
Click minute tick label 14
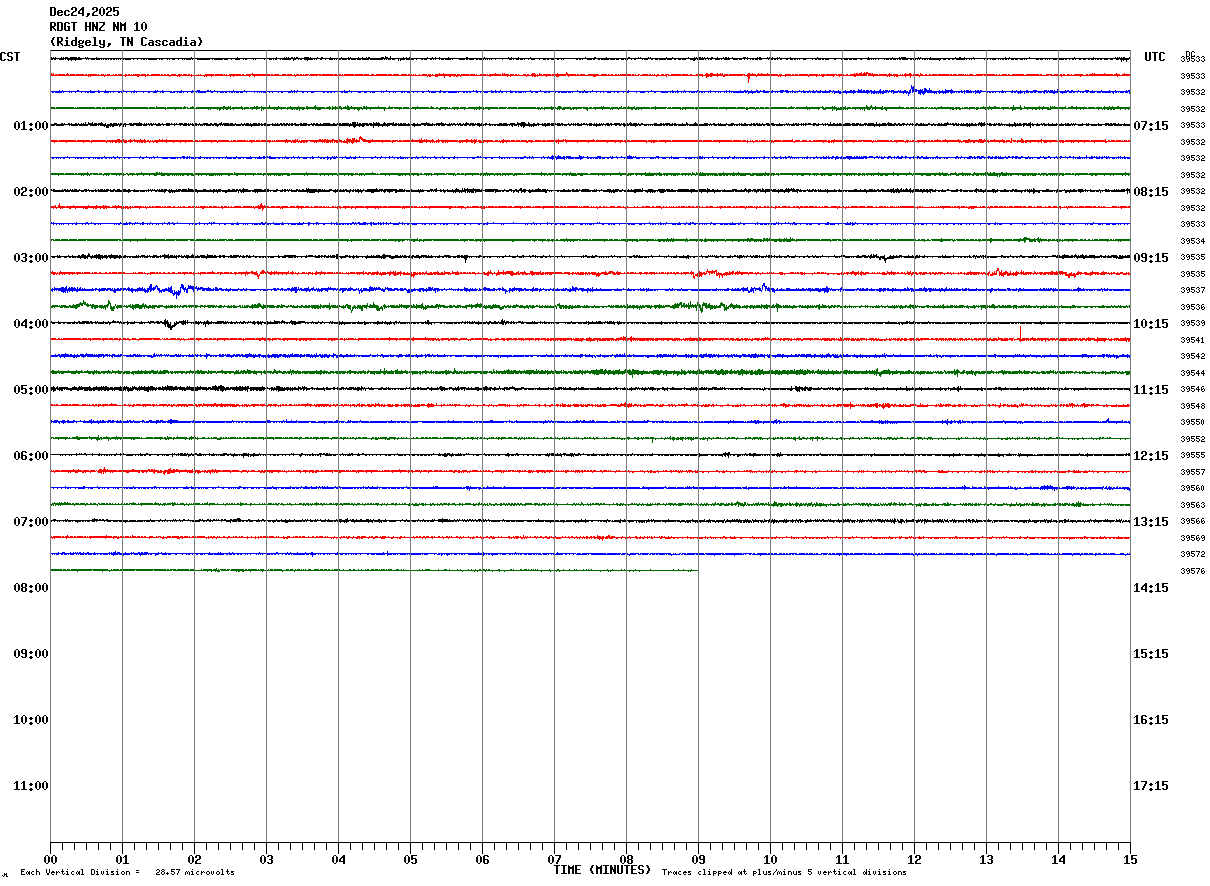[x=1058, y=859]
